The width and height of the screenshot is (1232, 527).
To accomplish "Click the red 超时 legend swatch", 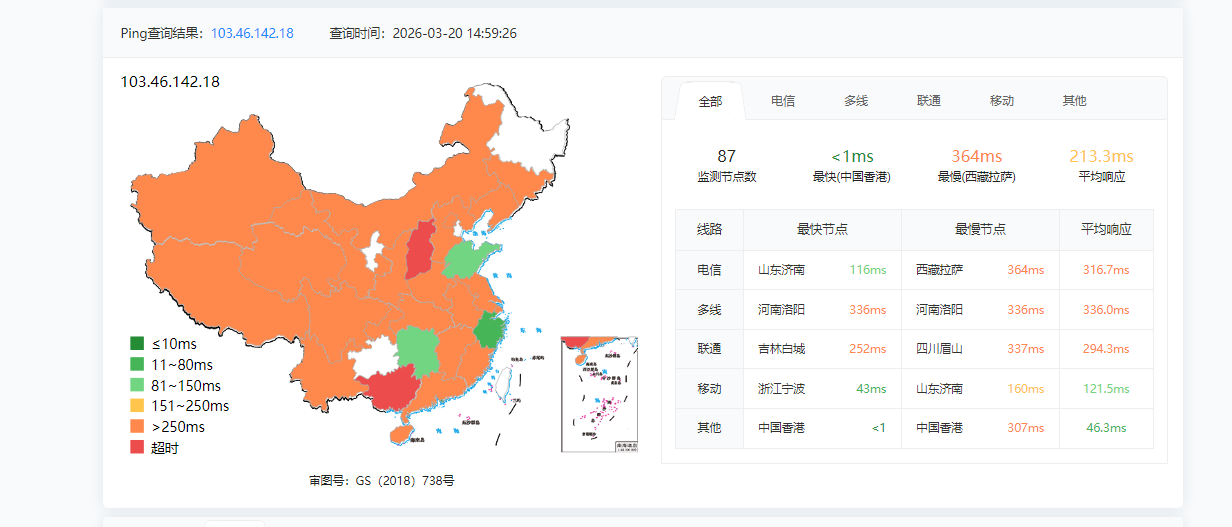I will coord(137,448).
